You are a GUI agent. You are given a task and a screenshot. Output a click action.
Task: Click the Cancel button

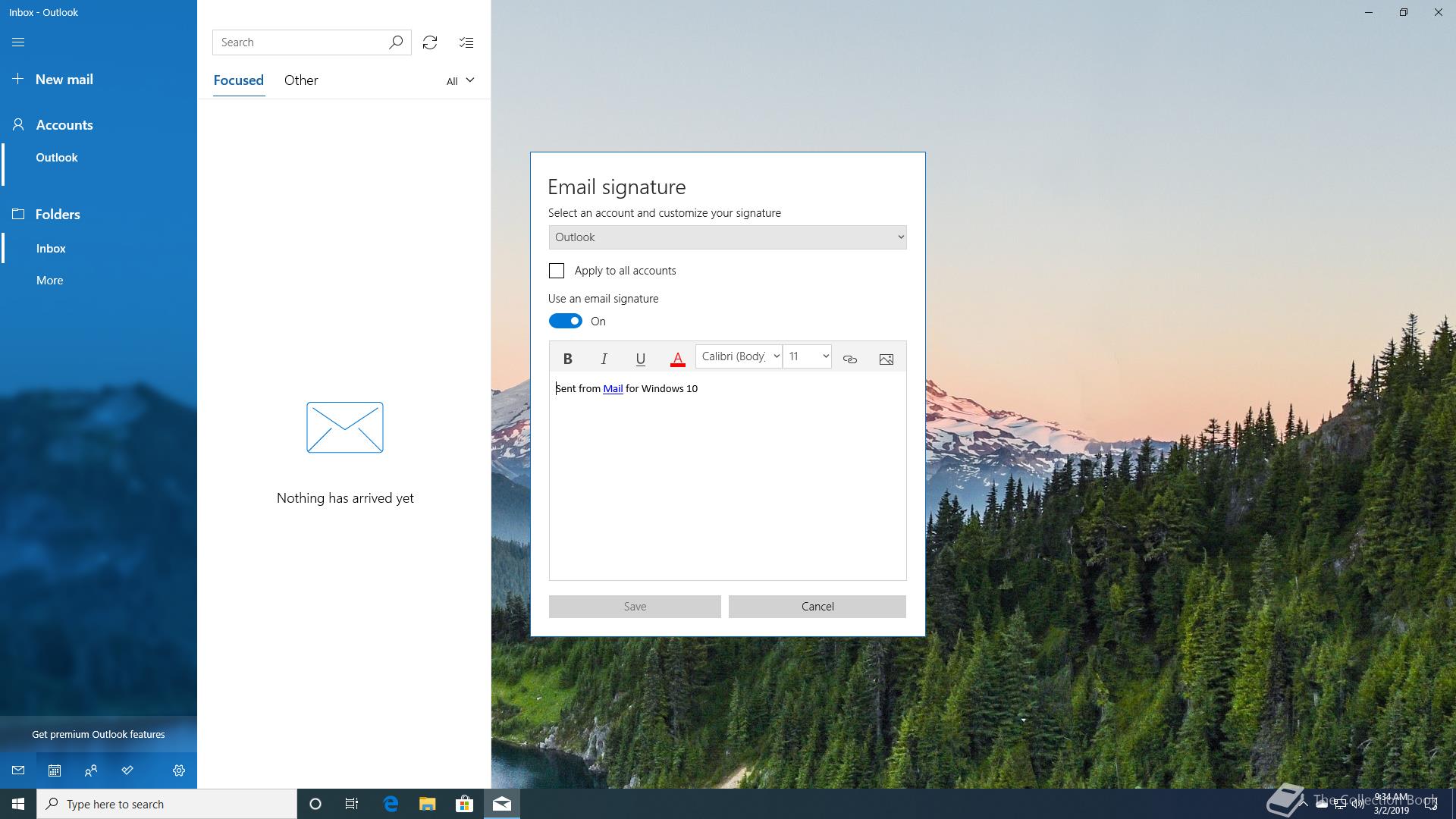coord(817,607)
